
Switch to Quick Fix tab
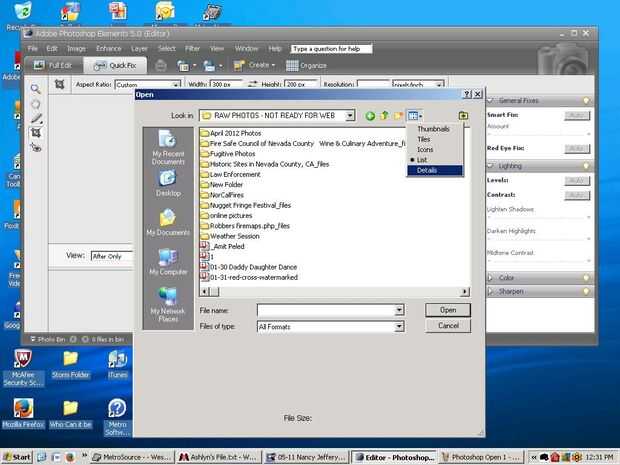tap(115, 65)
